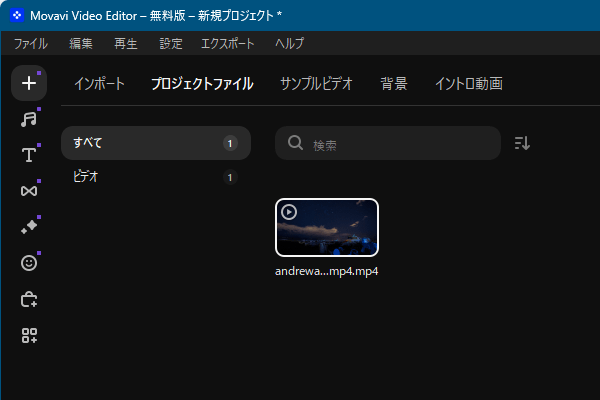The image size is (600, 400).
Task: Click into the 検索 search field
Action: click(388, 143)
